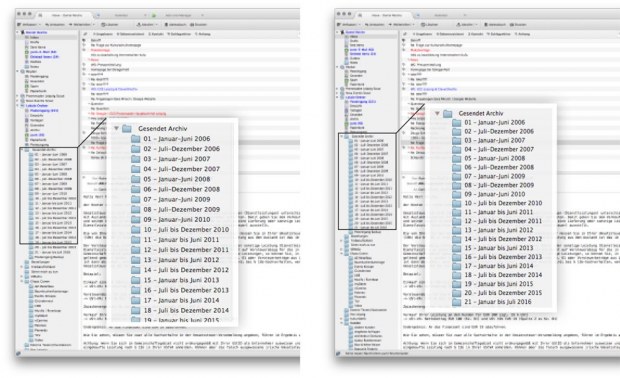Click folder icon of 13 - Januar bis Juni 2012, left callout
Screen dimensions: 620x378
[x=136, y=260]
